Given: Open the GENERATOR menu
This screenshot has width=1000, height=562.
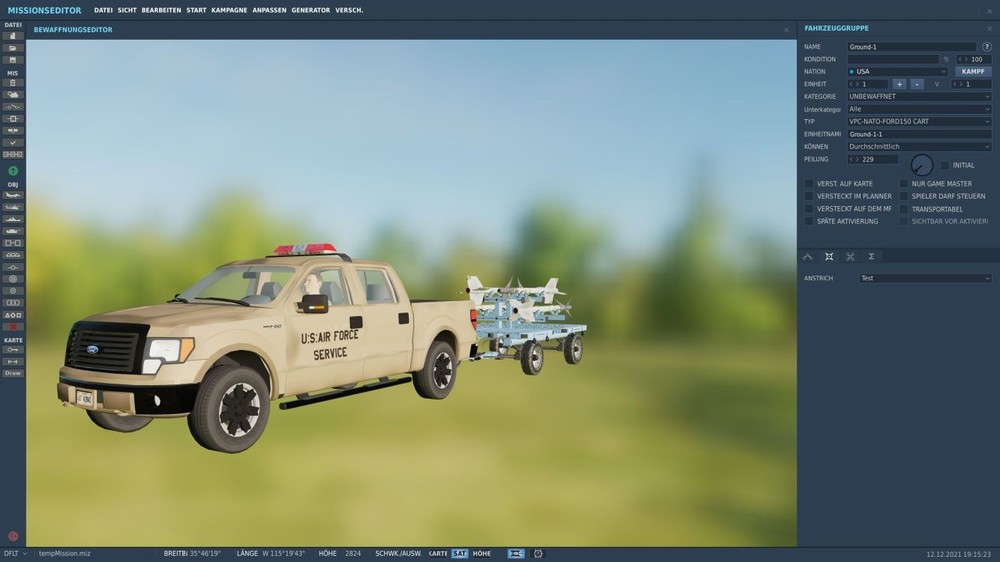Looking at the screenshot, I should pyautogui.click(x=311, y=10).
